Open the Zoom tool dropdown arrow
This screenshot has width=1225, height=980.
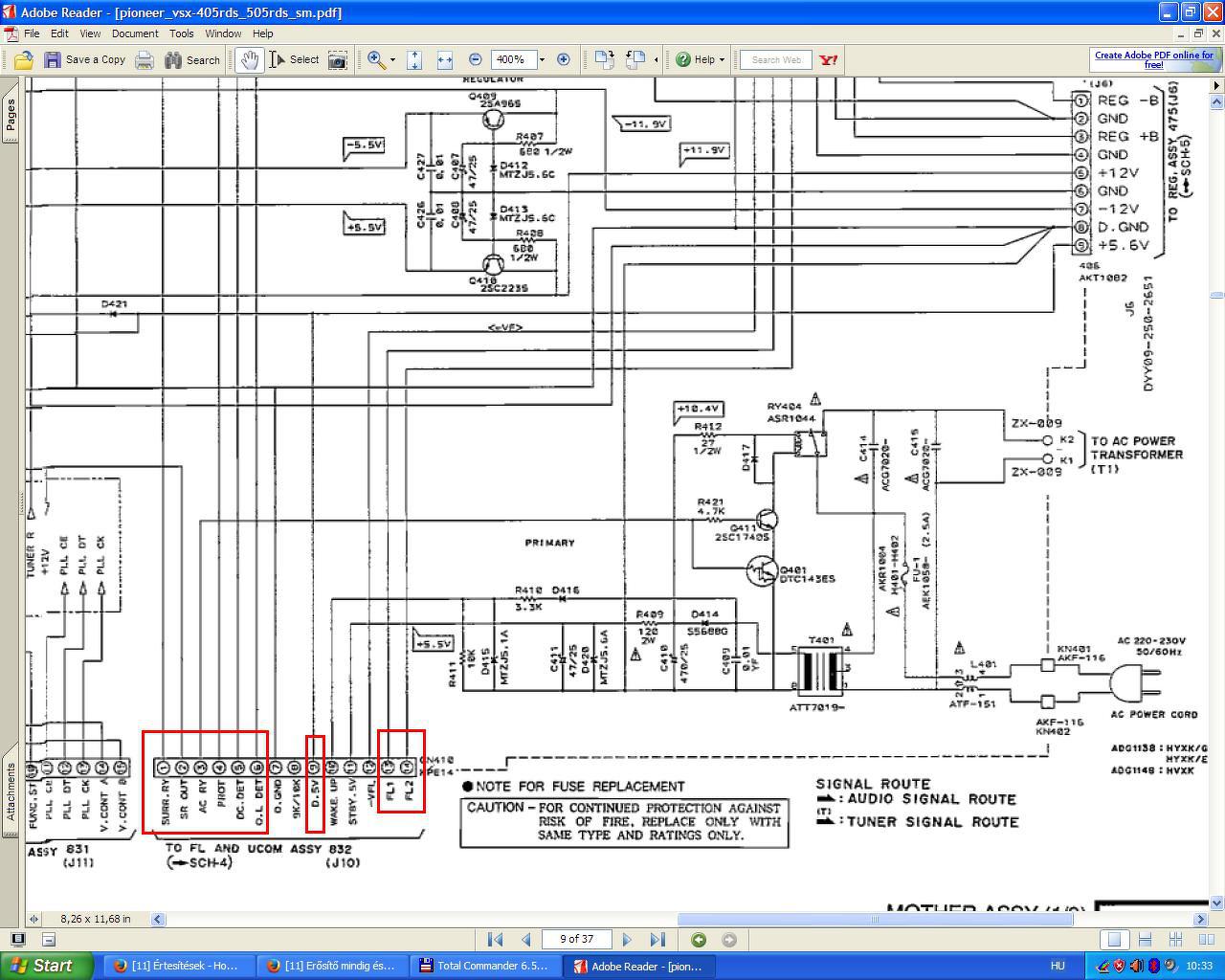click(x=392, y=59)
